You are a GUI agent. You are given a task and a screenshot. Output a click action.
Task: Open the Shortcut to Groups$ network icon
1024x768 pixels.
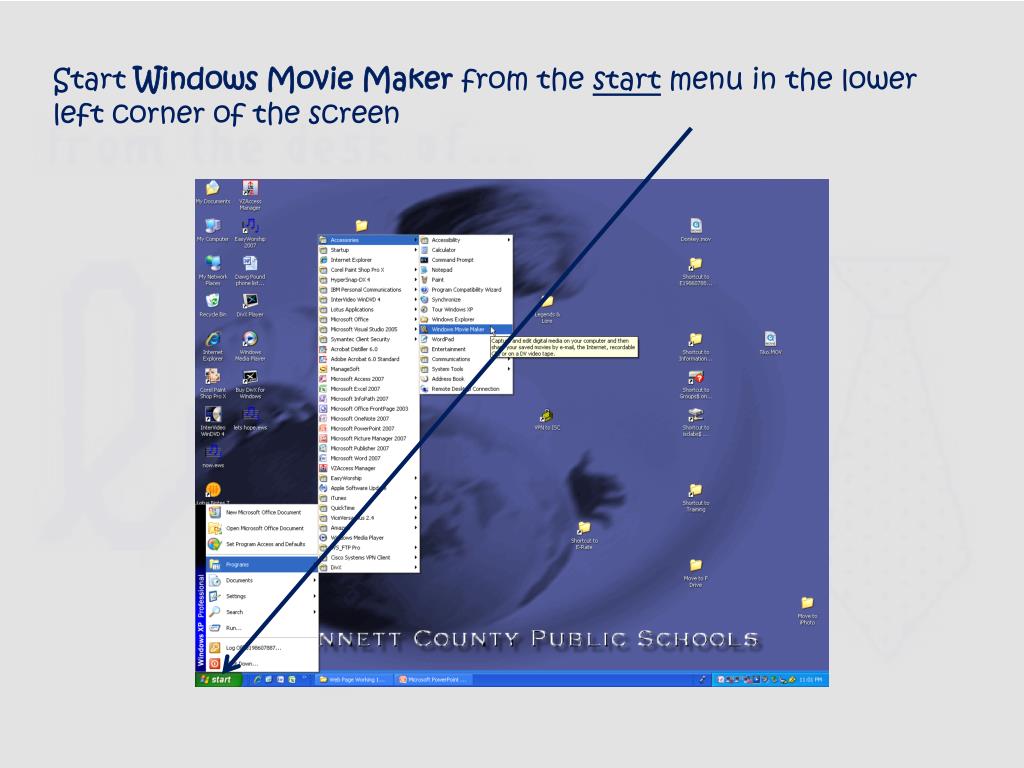click(x=696, y=385)
